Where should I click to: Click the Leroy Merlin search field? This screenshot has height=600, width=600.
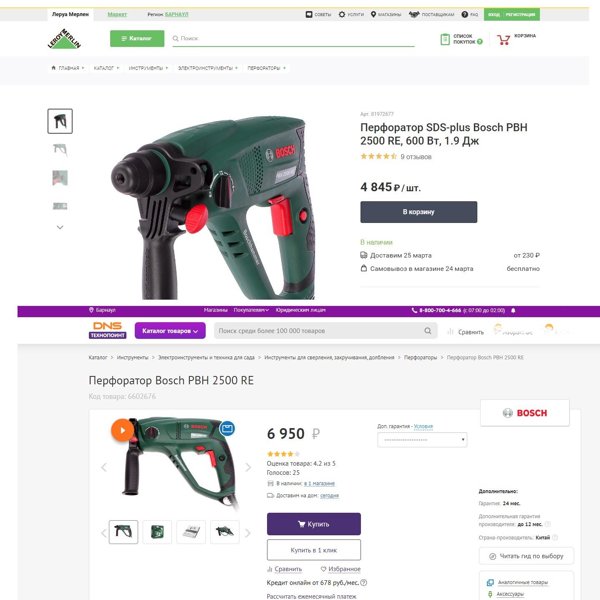pos(293,39)
